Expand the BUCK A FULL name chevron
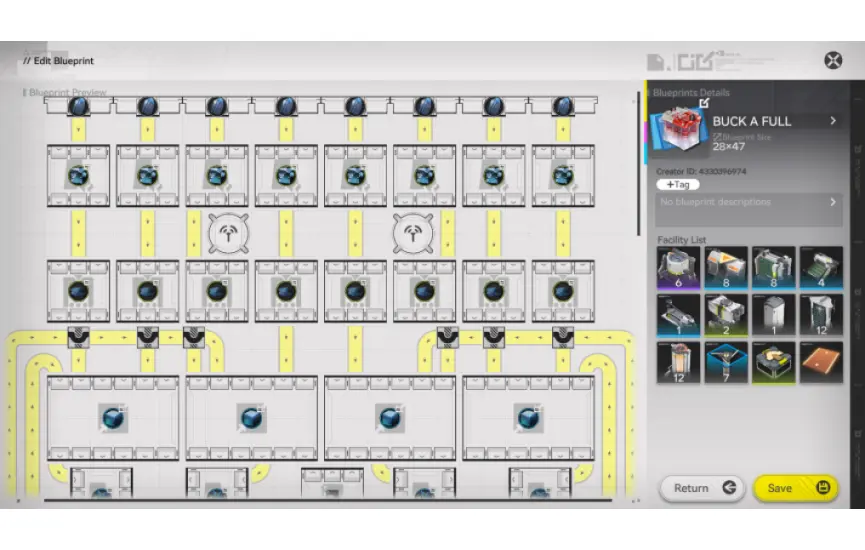The image size is (865, 550). click(833, 121)
